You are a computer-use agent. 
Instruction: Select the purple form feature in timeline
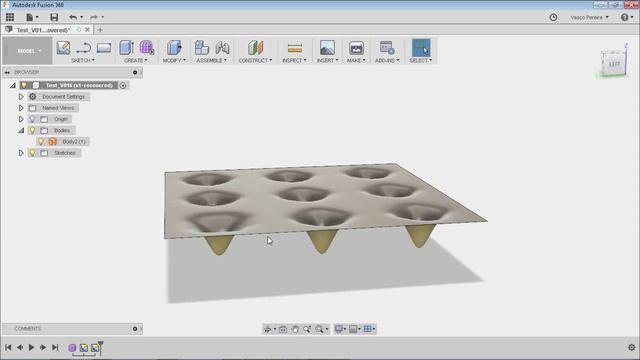(72, 348)
